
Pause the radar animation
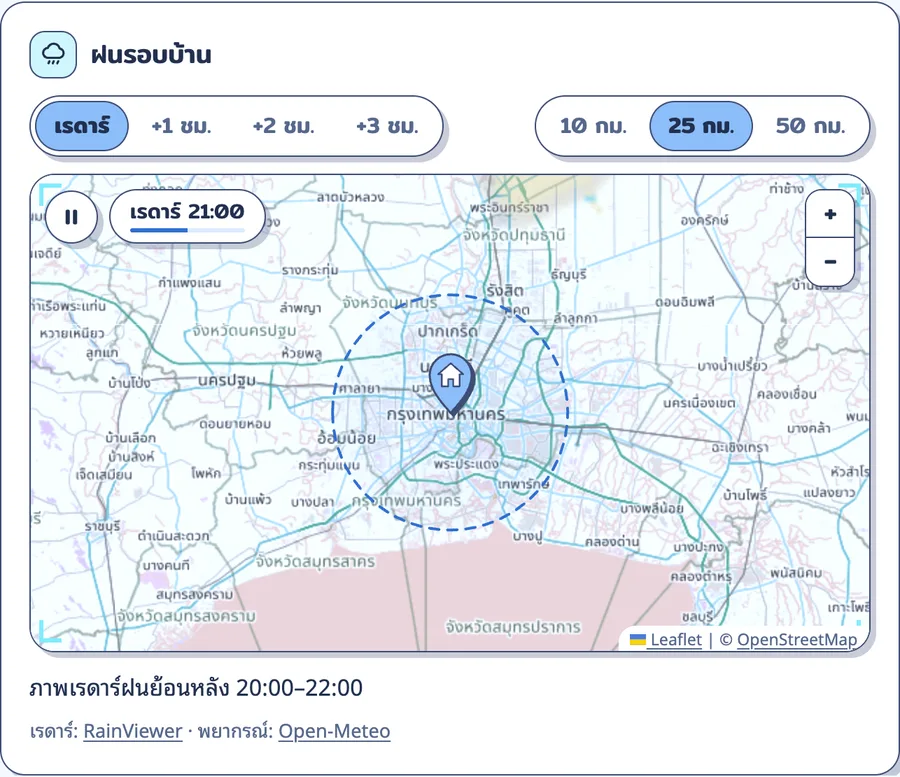(71, 217)
